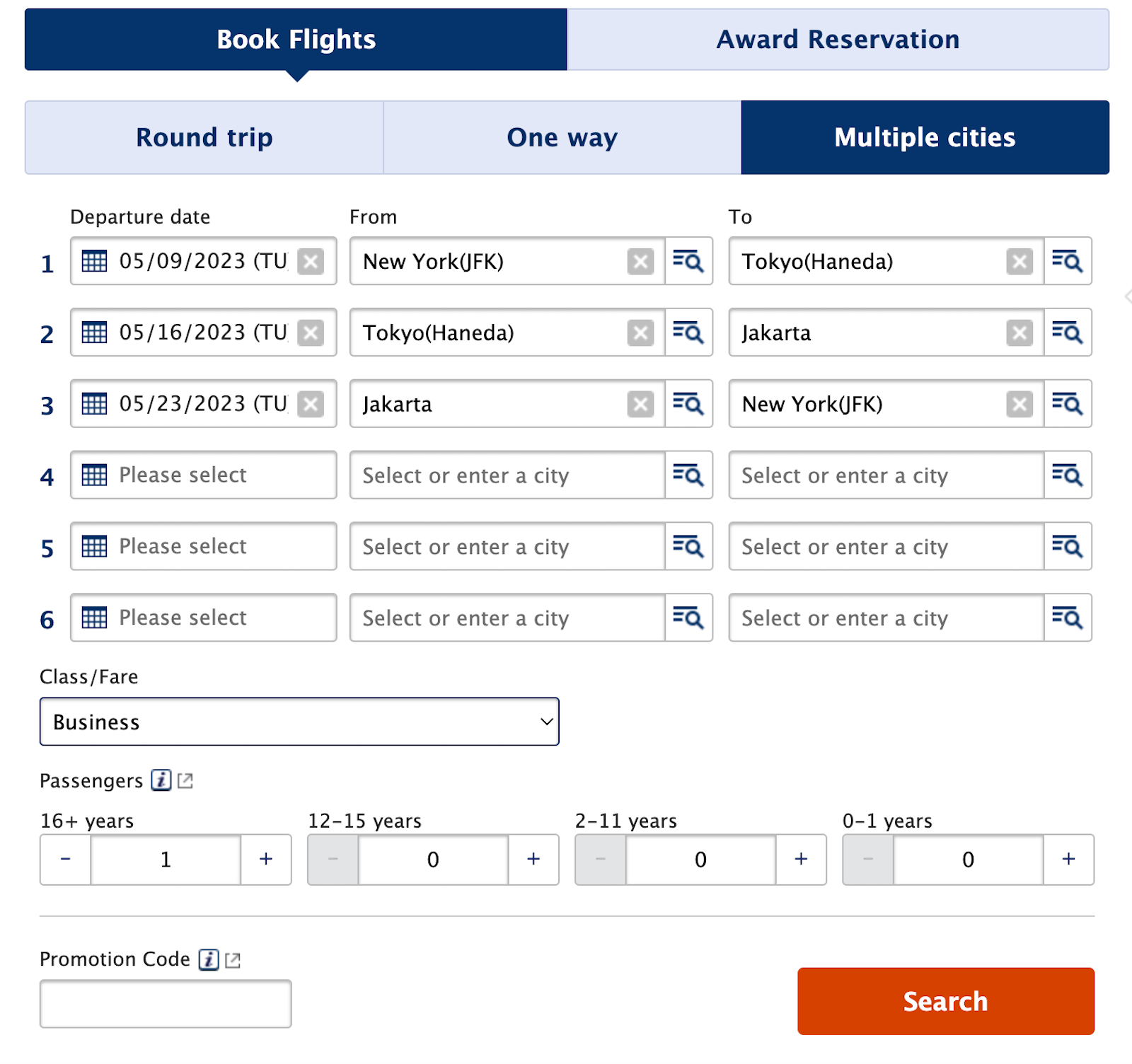Screen dimensions: 1132x1064
Task: Open calendar icon for flight 6 date
Action: coord(94,618)
